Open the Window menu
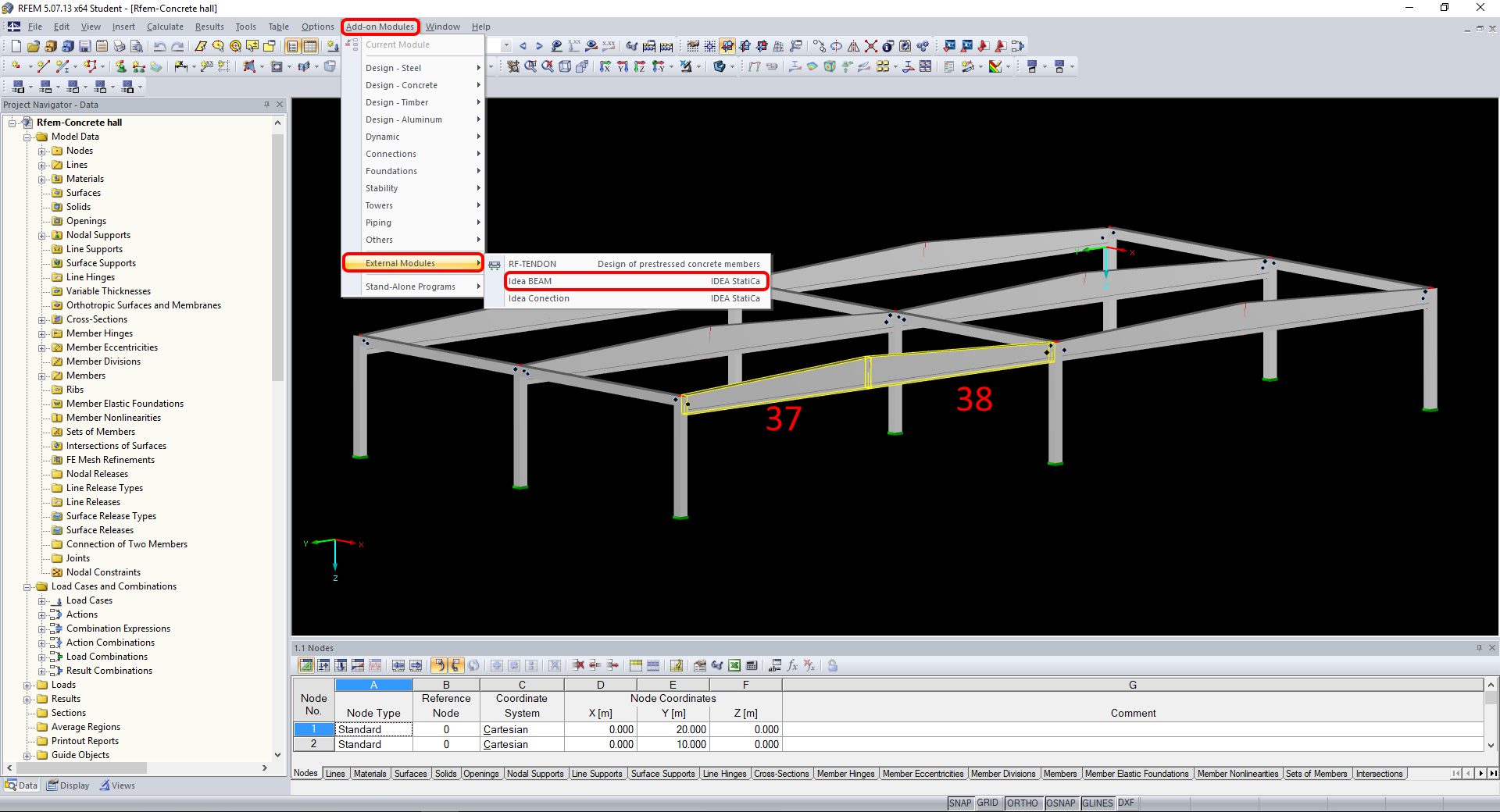 pos(442,26)
